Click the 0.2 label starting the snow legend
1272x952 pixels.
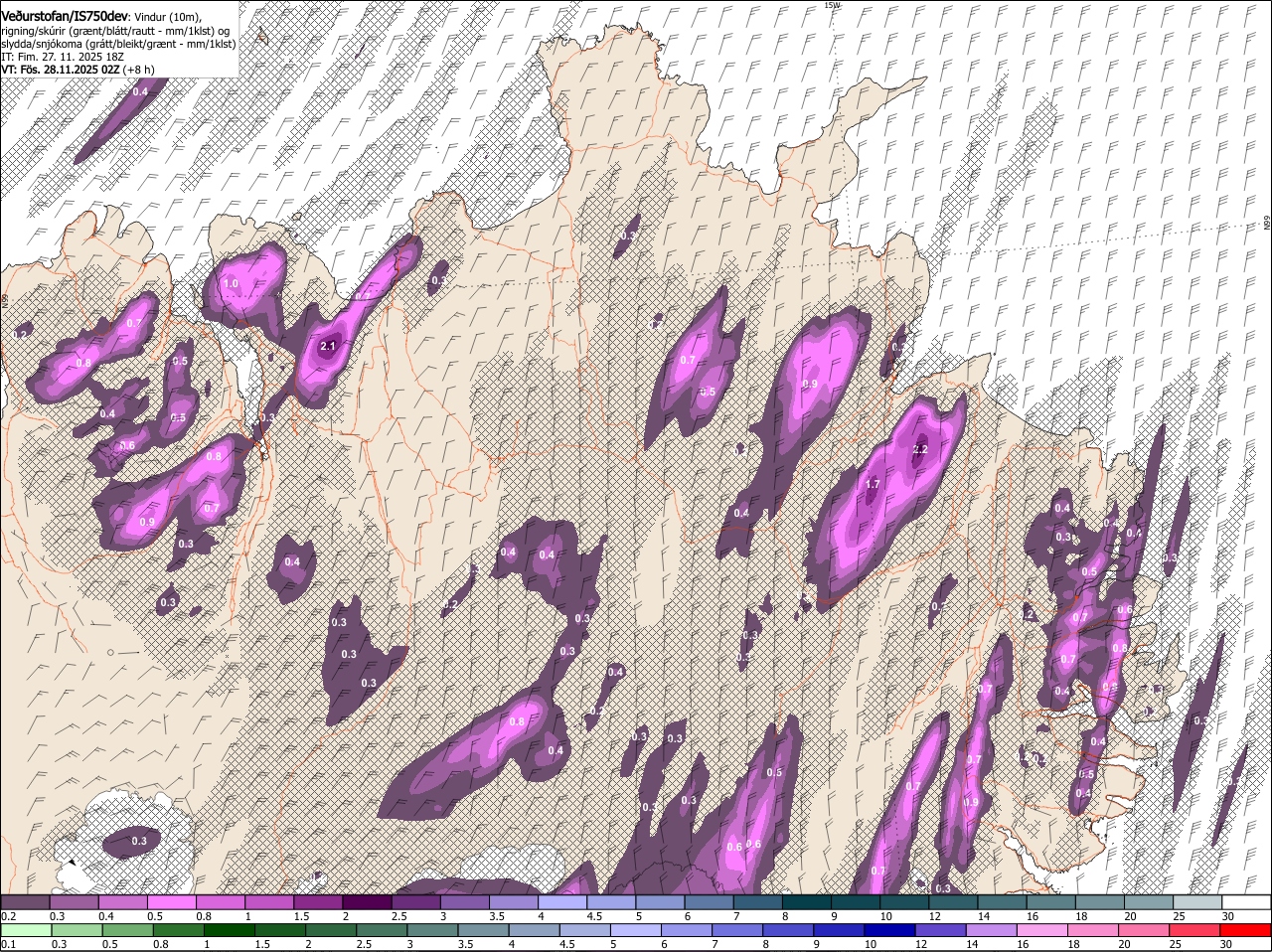click(x=9, y=915)
